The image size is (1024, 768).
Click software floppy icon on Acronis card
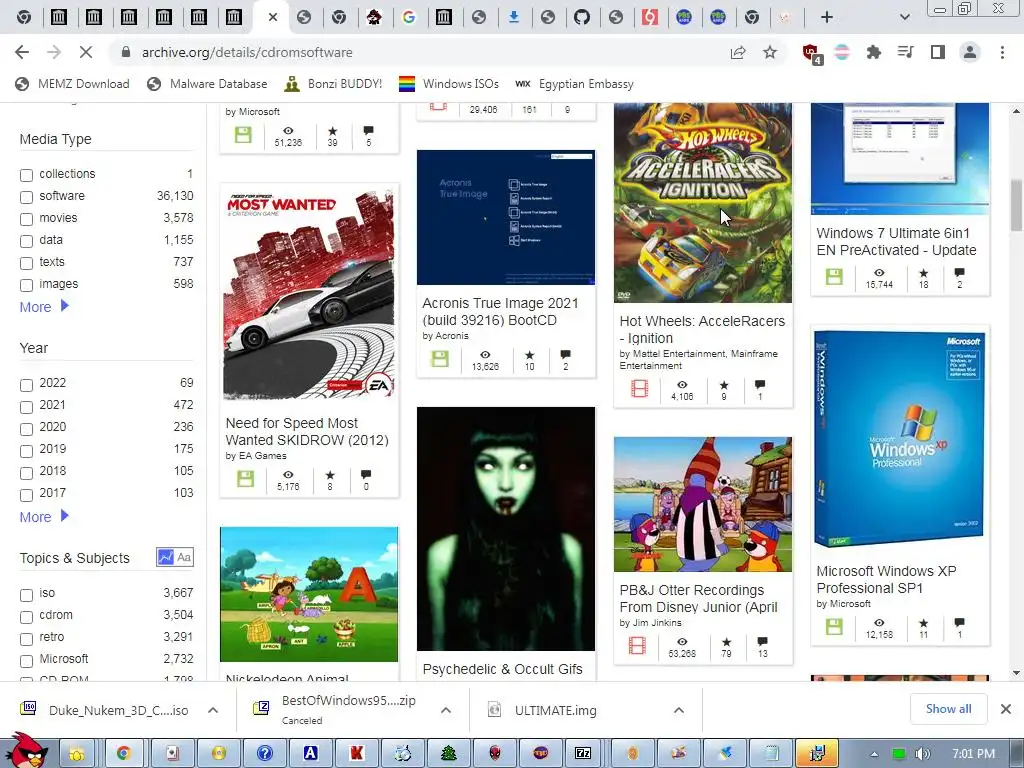coord(440,359)
